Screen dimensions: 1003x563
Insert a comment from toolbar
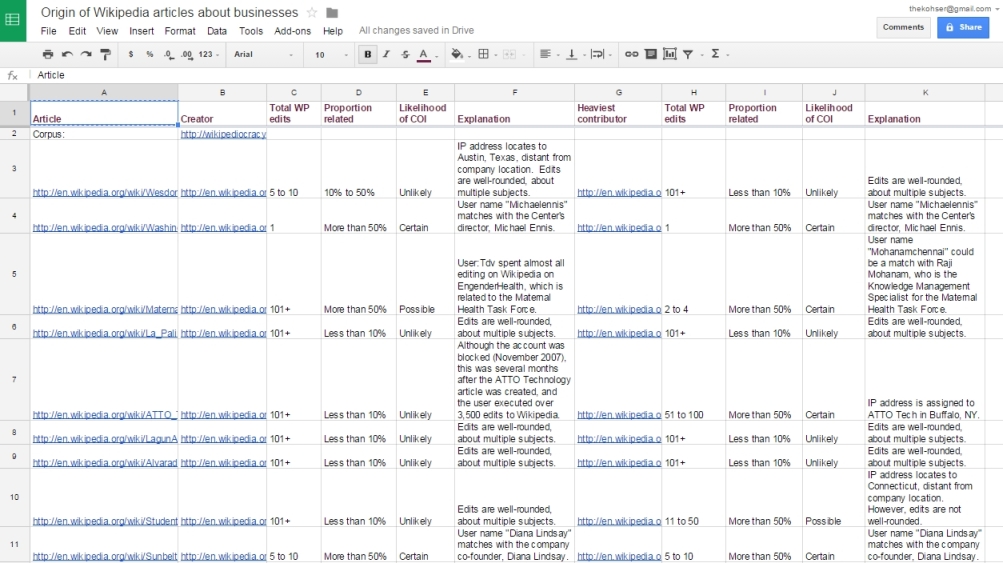tap(651, 54)
